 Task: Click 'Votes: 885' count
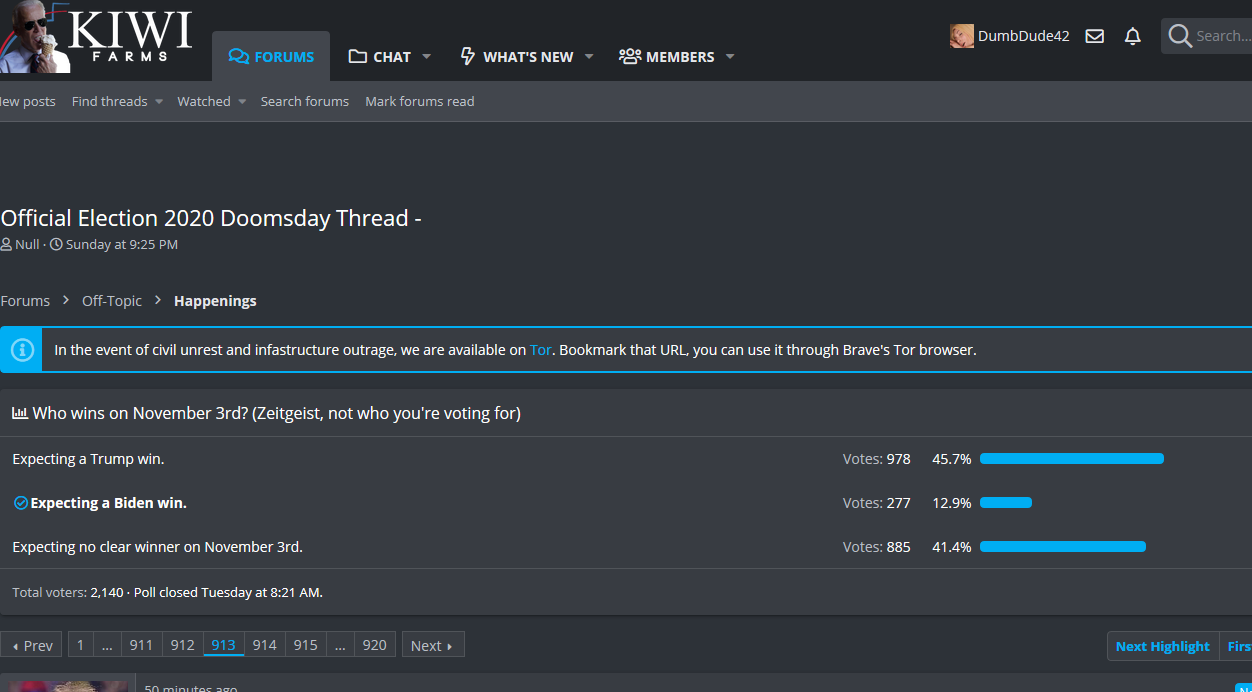877,547
